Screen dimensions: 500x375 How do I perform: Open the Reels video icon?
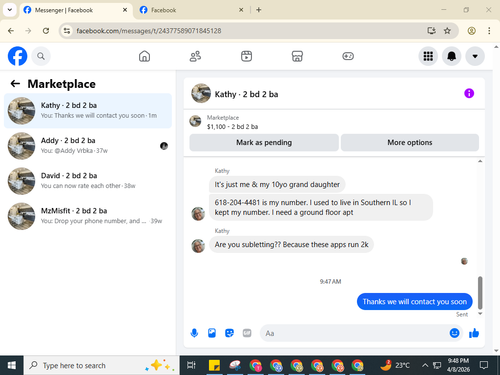click(246, 56)
